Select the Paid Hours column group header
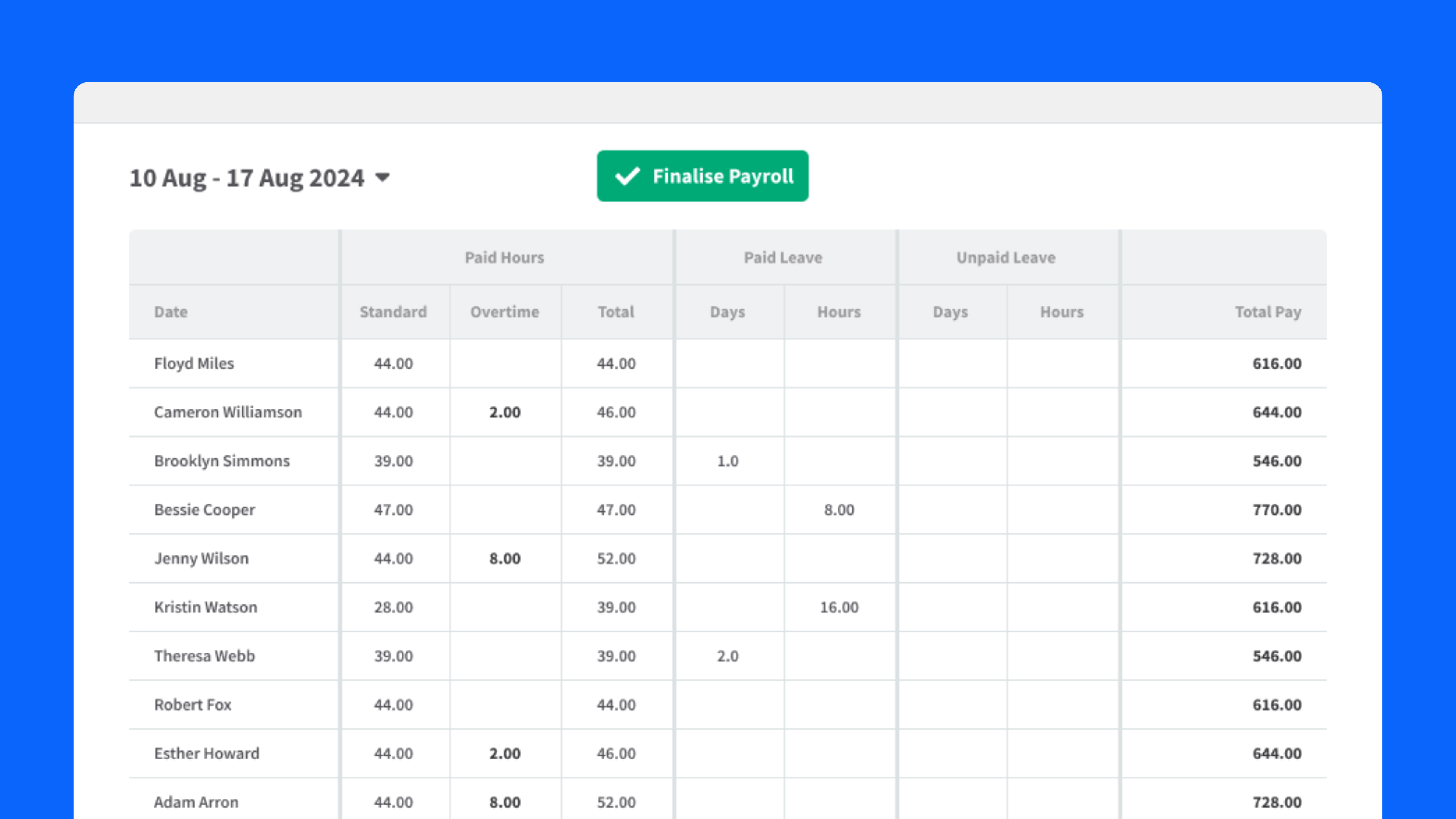 coord(505,257)
